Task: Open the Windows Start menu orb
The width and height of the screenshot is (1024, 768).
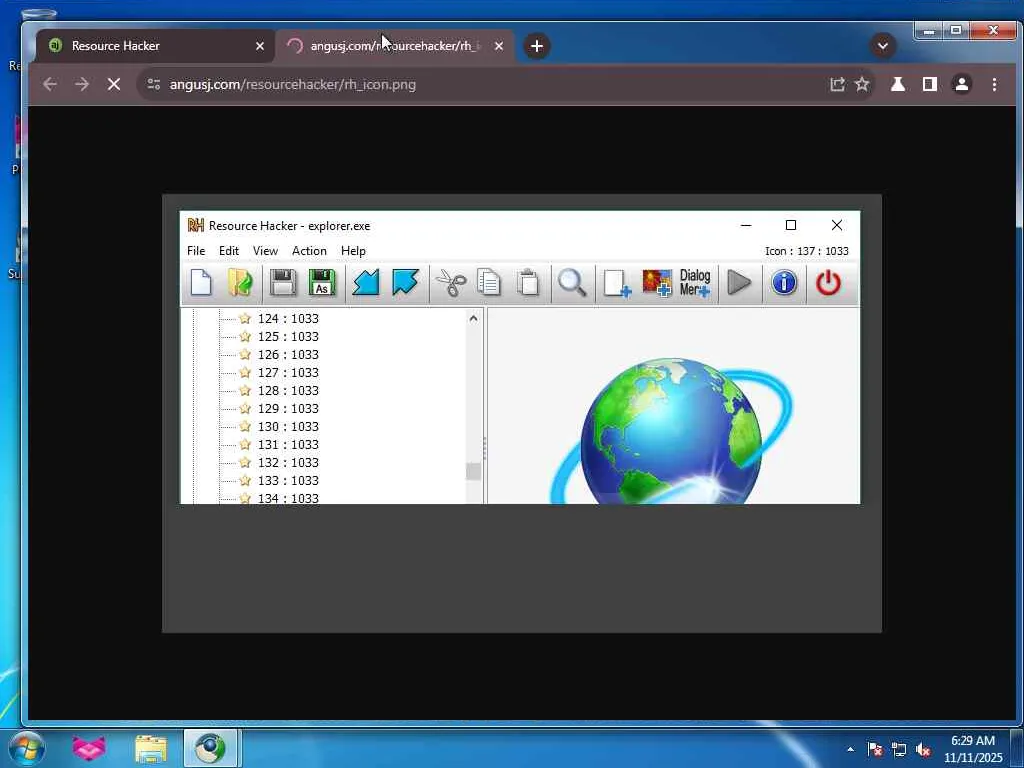Action: tap(26, 748)
